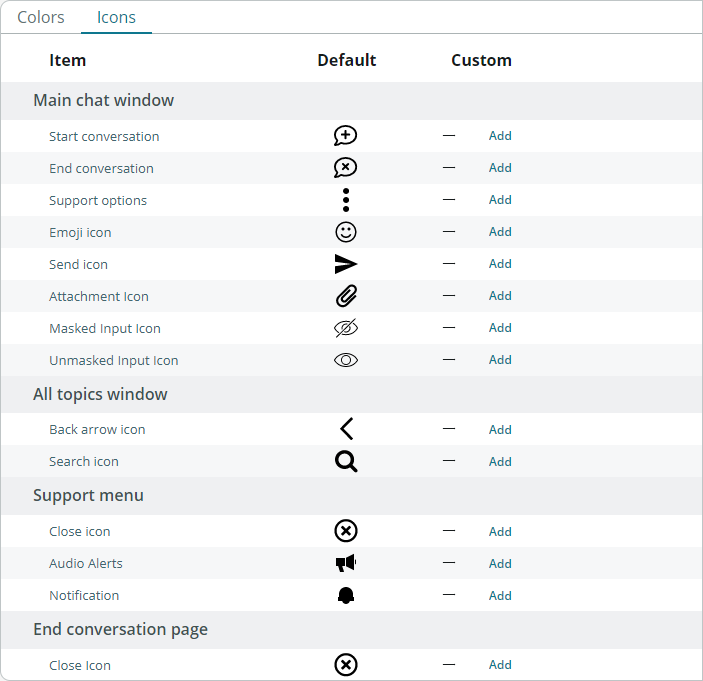Click the Emoji smiley face icon
This screenshot has height=681, width=703.
(x=346, y=232)
